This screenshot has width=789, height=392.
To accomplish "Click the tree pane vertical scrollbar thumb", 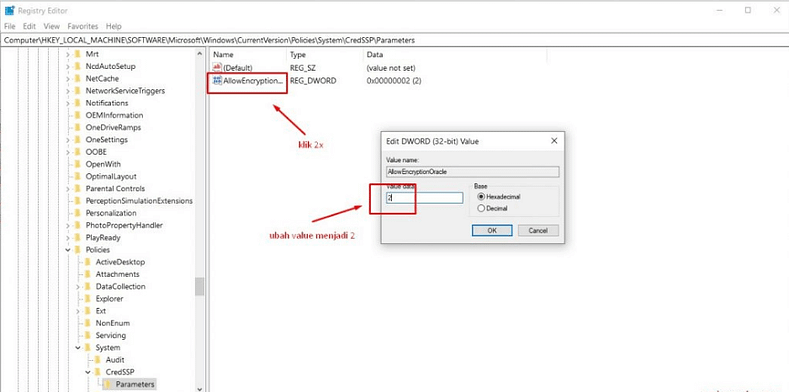I will (200, 286).
